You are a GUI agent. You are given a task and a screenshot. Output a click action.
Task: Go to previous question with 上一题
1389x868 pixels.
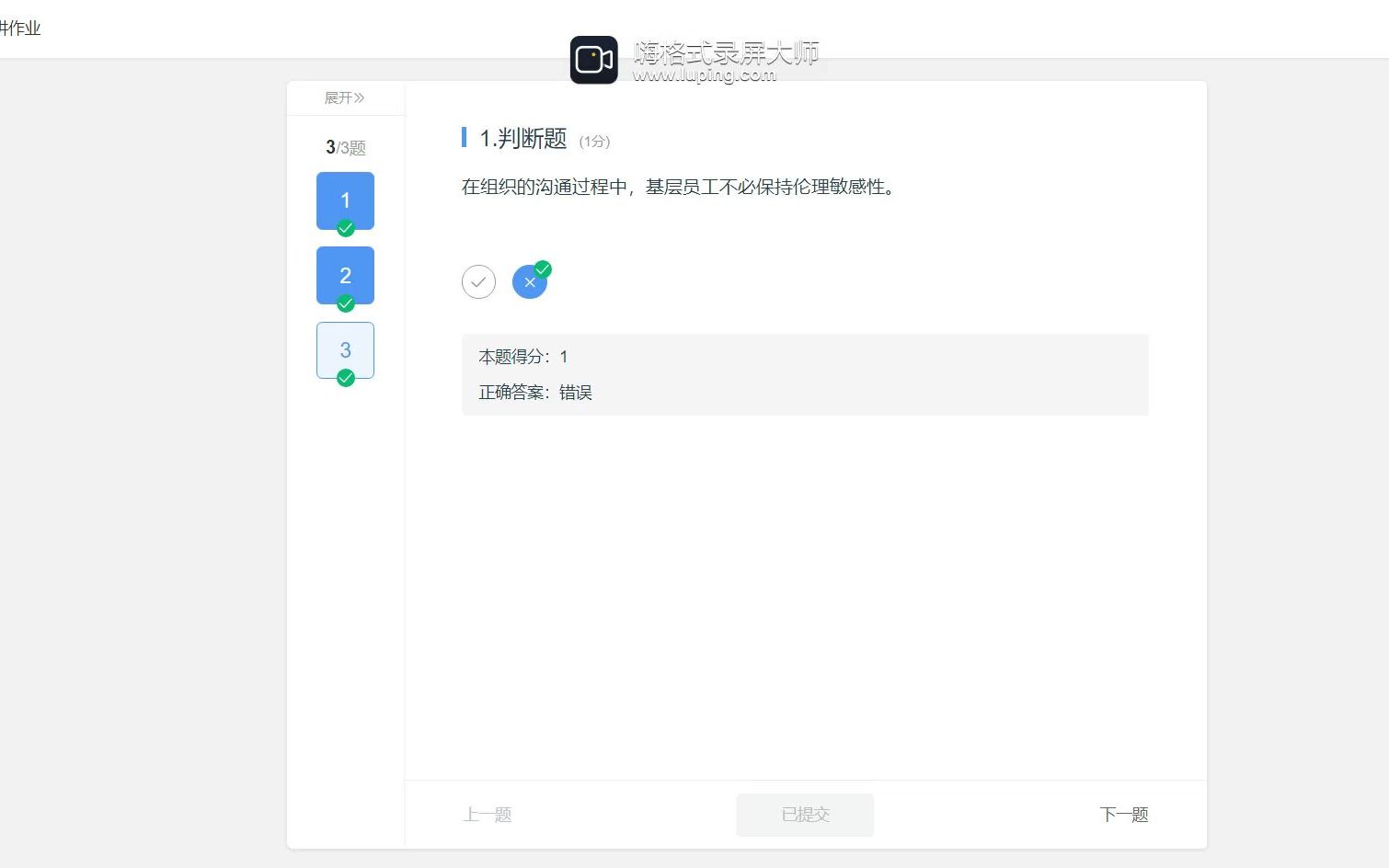coord(488,815)
